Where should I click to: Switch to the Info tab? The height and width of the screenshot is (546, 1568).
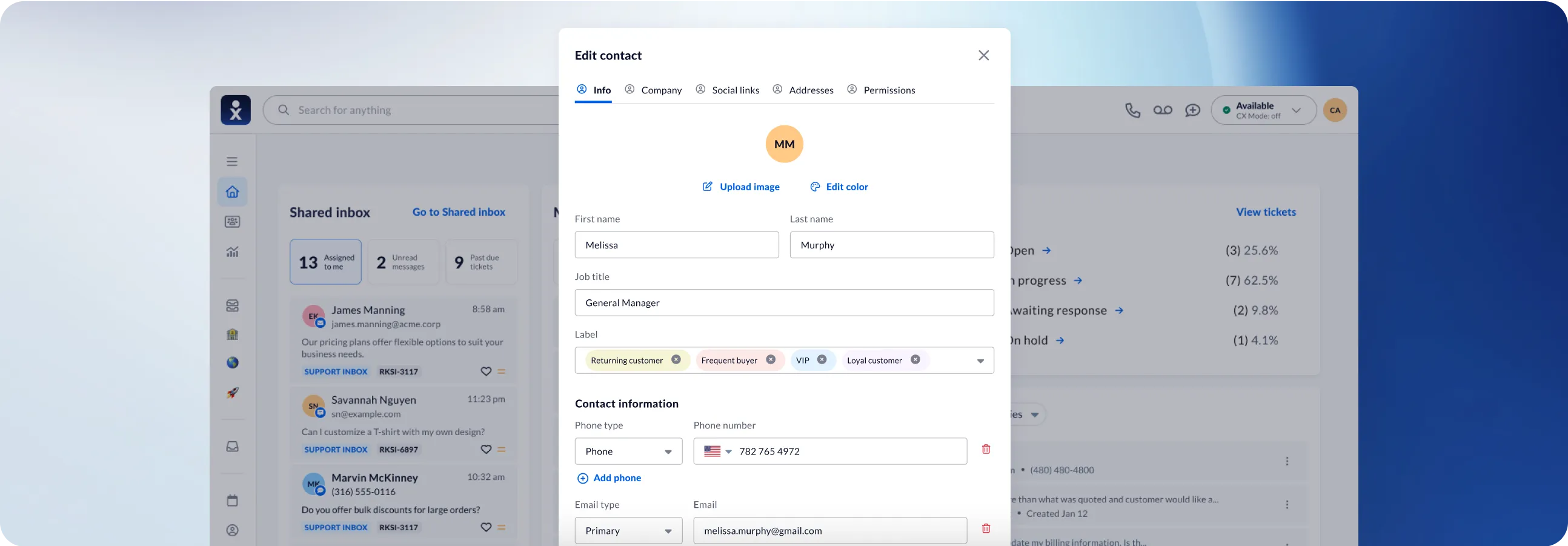click(x=594, y=90)
